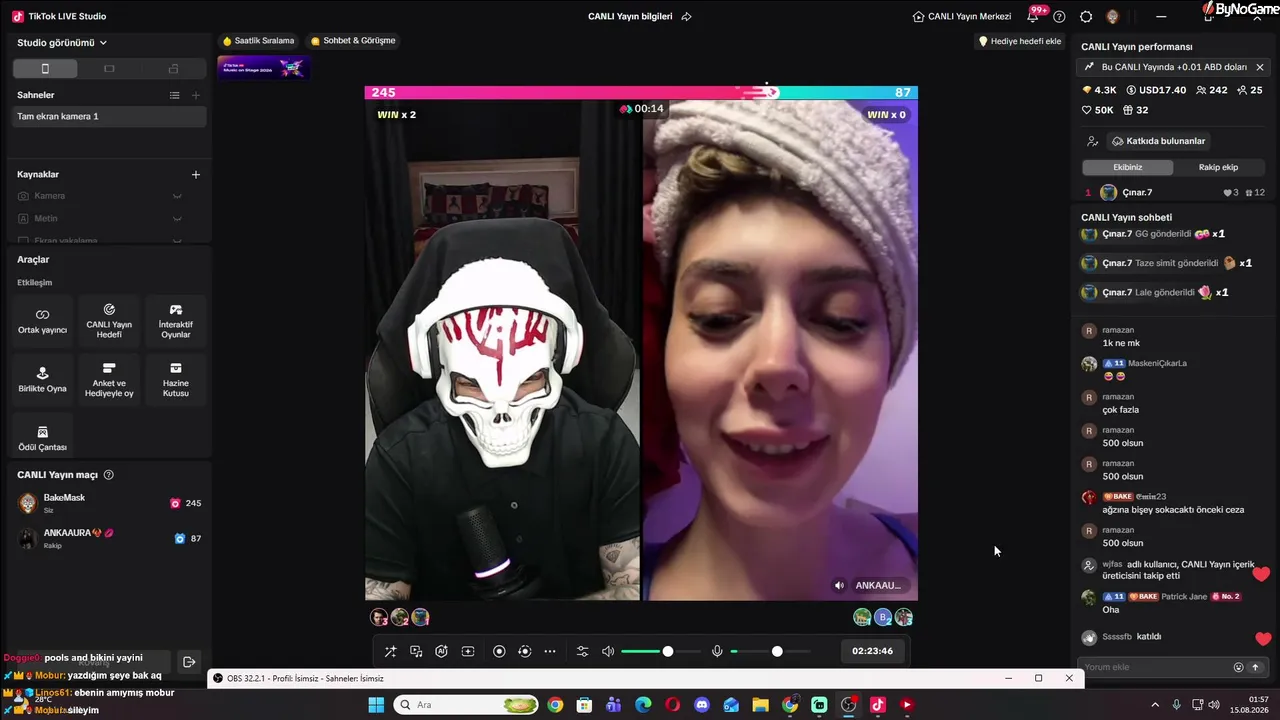This screenshot has height=720, width=1280.
Task: Select the dual-screen layout option
Action: [173, 69]
